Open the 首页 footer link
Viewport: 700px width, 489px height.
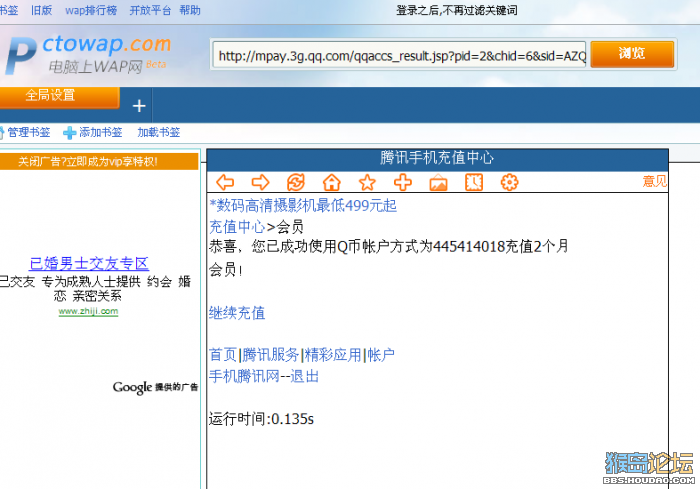(223, 355)
